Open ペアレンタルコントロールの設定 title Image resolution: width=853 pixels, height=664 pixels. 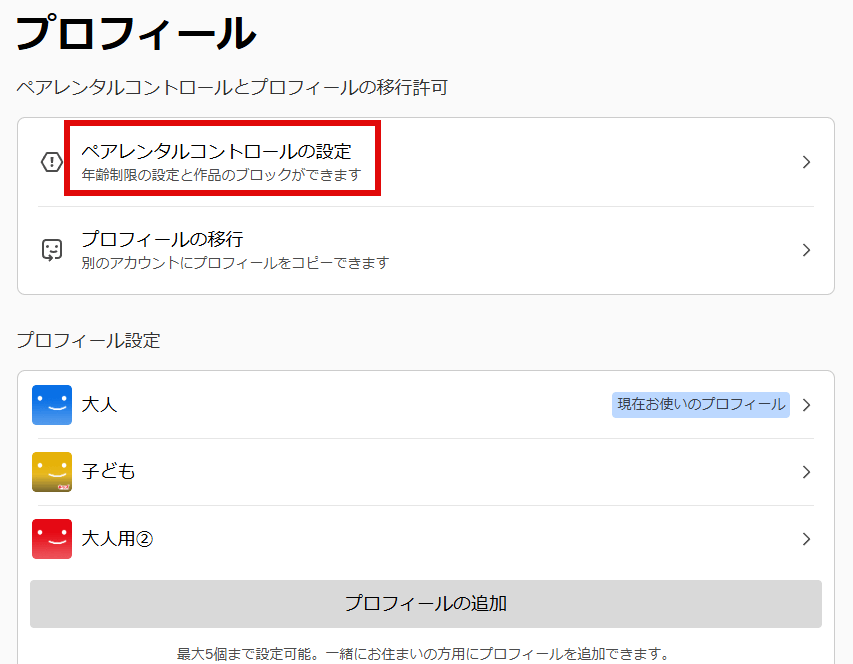(216, 152)
